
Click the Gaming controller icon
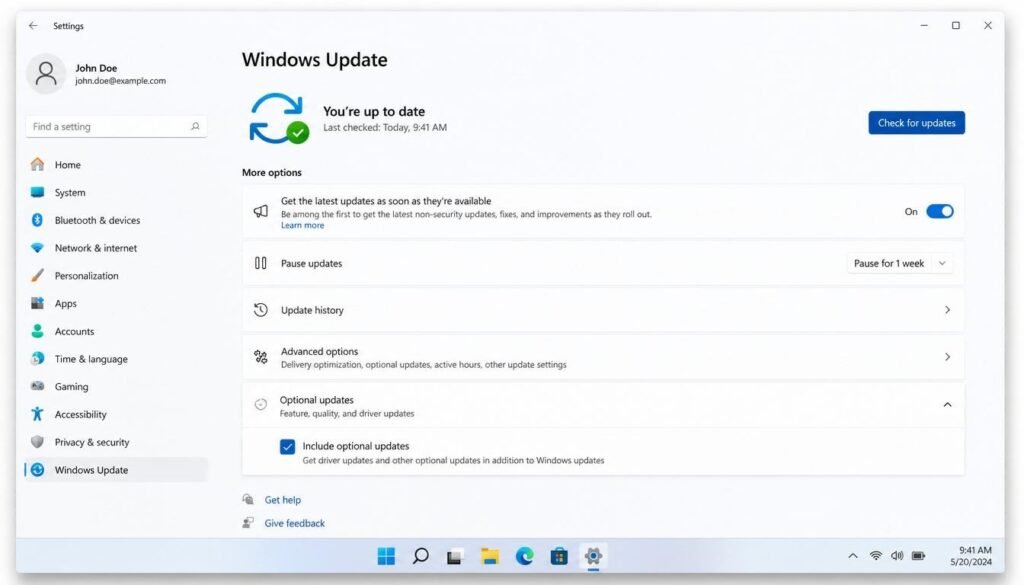click(37, 386)
